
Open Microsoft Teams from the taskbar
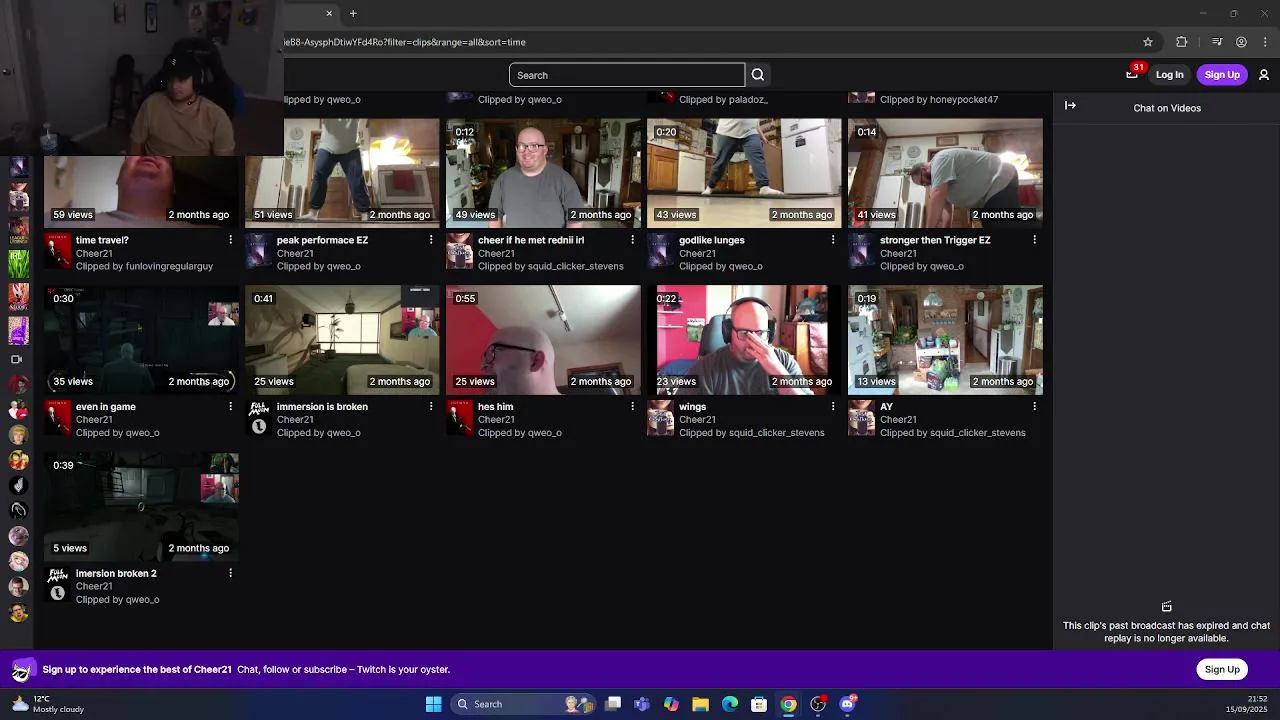point(641,704)
